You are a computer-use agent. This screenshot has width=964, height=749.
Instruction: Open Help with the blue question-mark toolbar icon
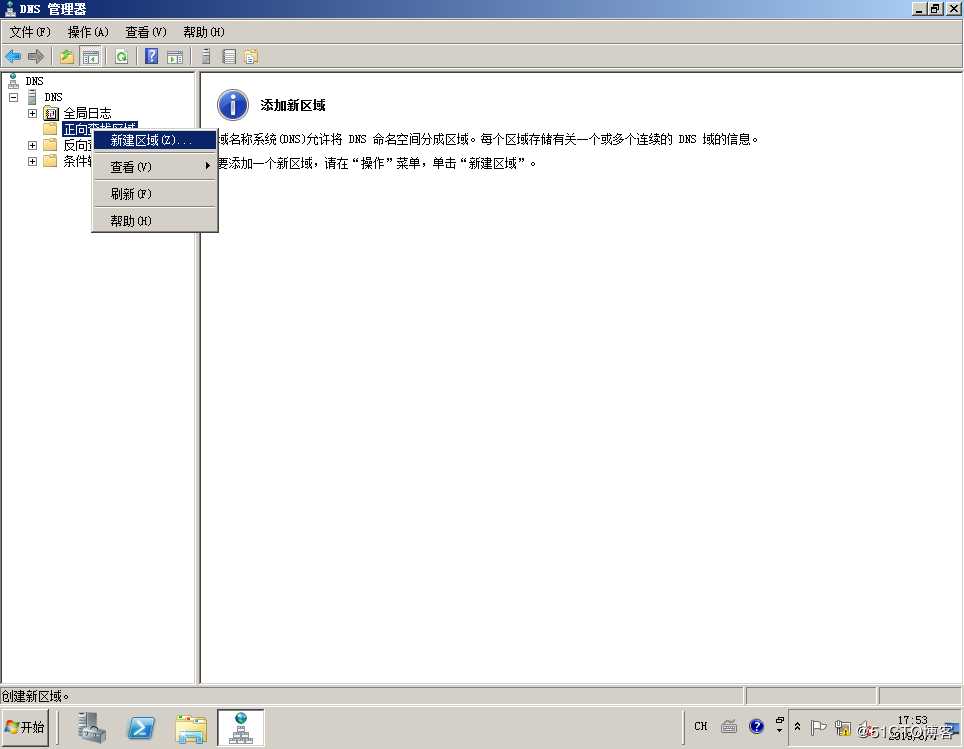tap(151, 57)
